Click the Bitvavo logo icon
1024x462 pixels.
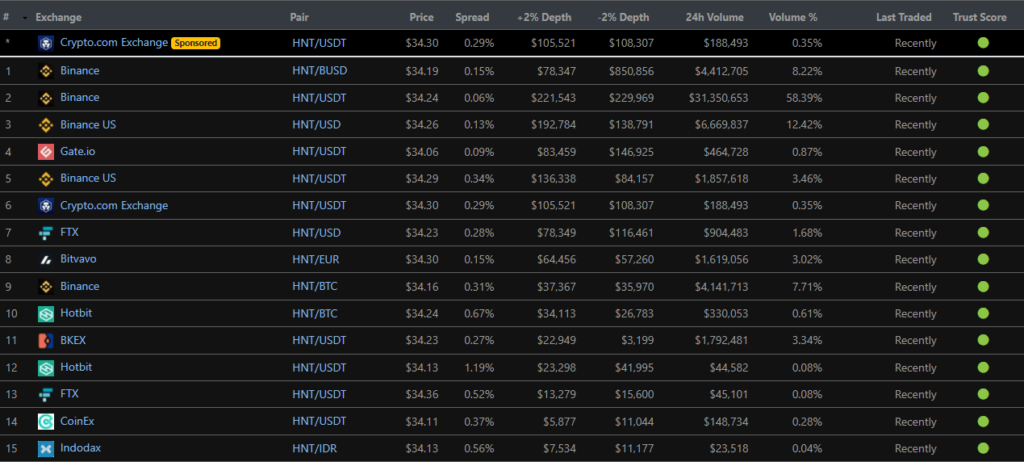click(46, 260)
